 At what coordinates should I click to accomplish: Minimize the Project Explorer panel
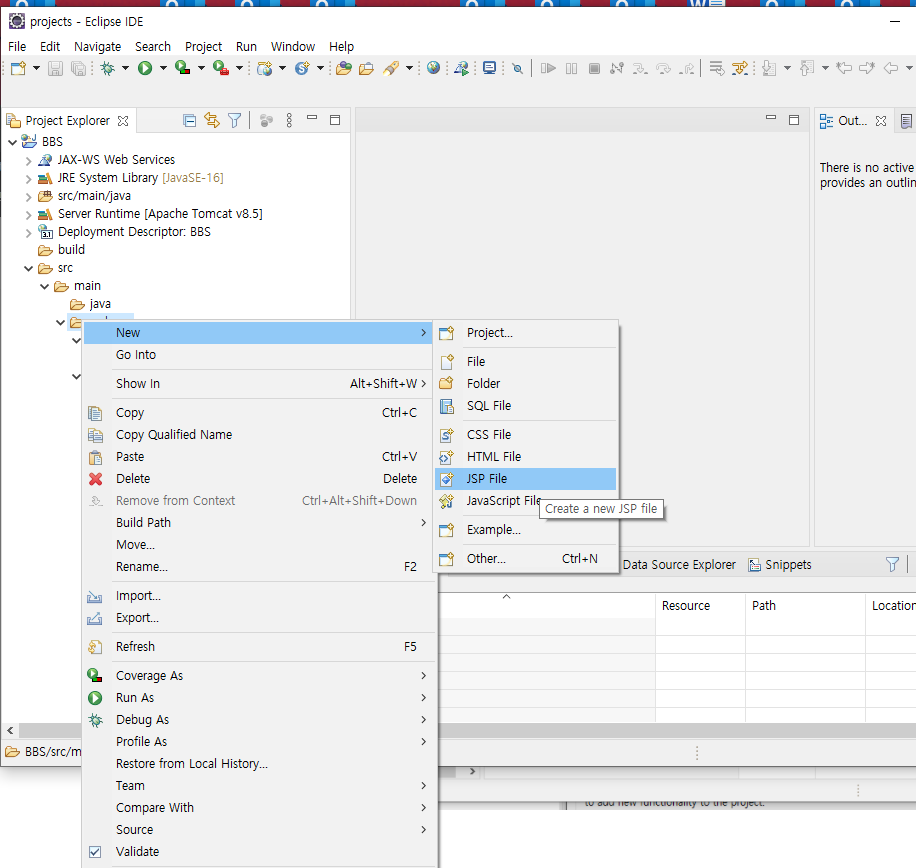(312, 118)
